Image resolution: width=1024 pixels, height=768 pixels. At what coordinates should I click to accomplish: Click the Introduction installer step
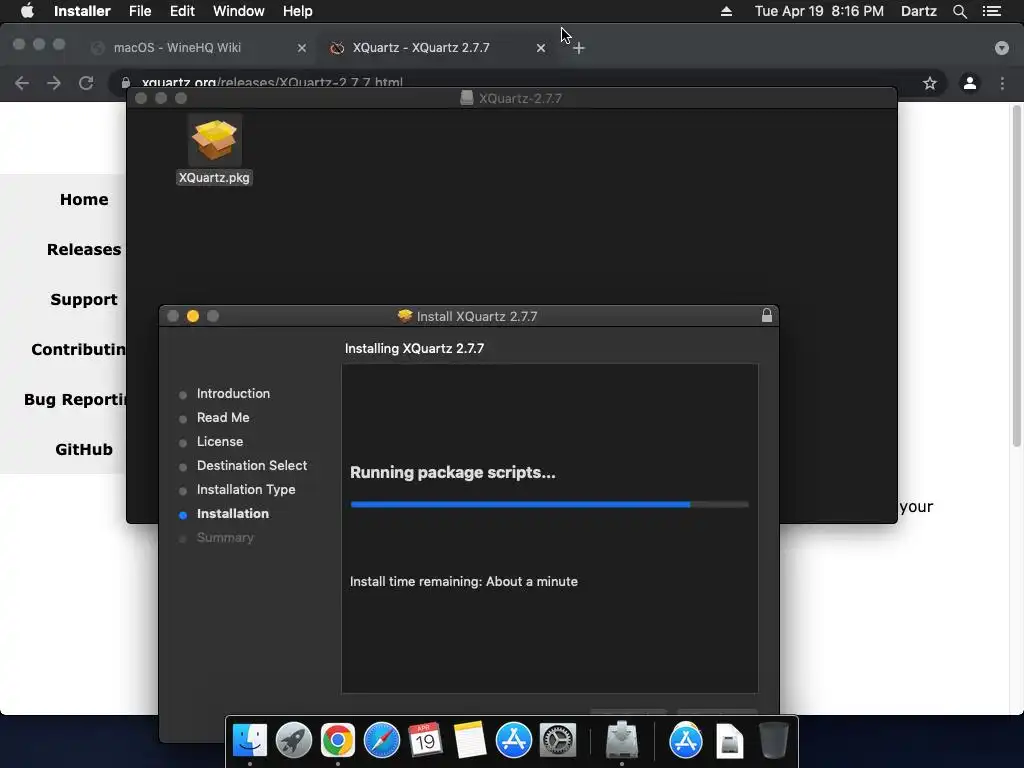[x=233, y=393]
